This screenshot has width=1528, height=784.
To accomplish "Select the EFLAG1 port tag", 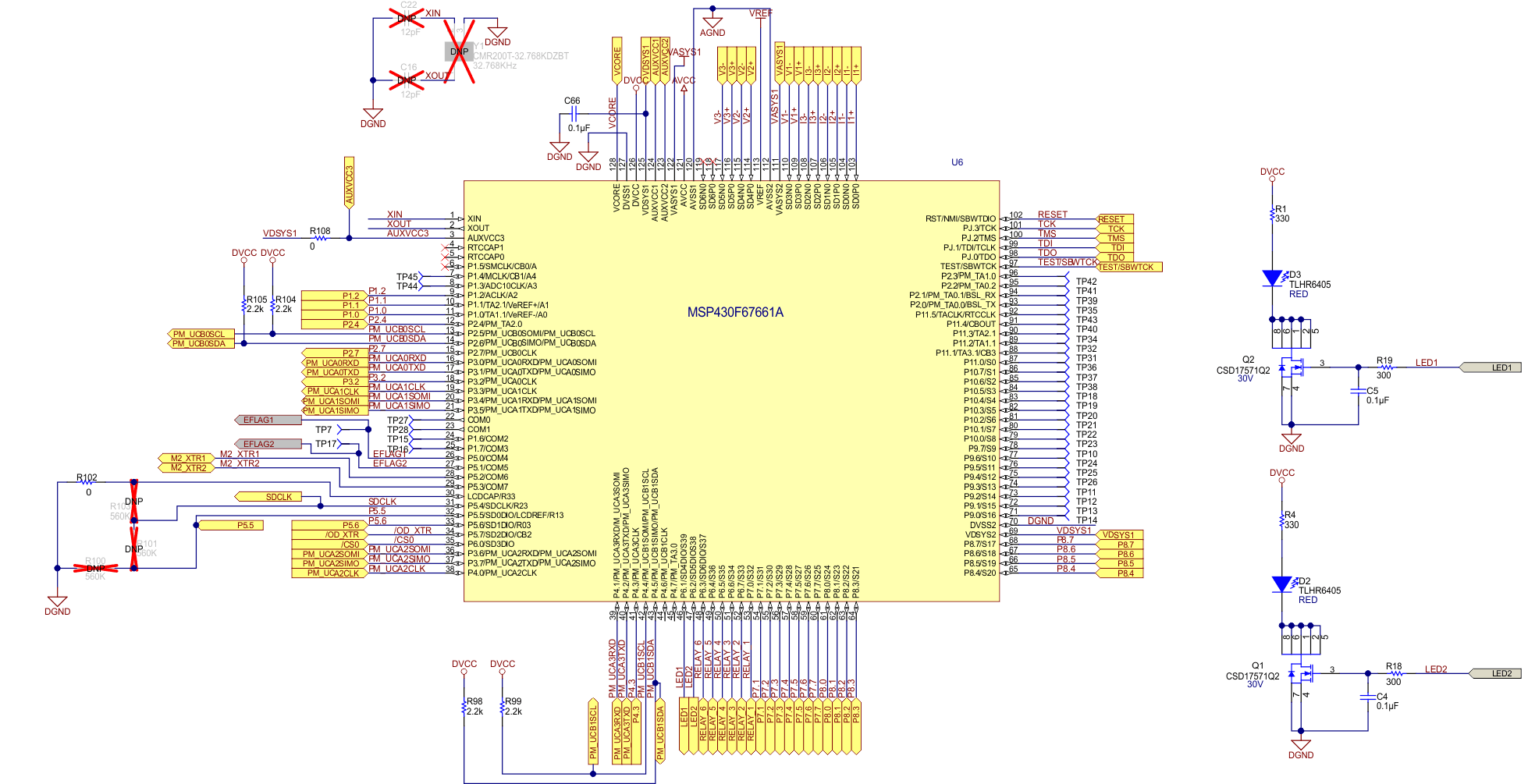I will click(268, 420).
